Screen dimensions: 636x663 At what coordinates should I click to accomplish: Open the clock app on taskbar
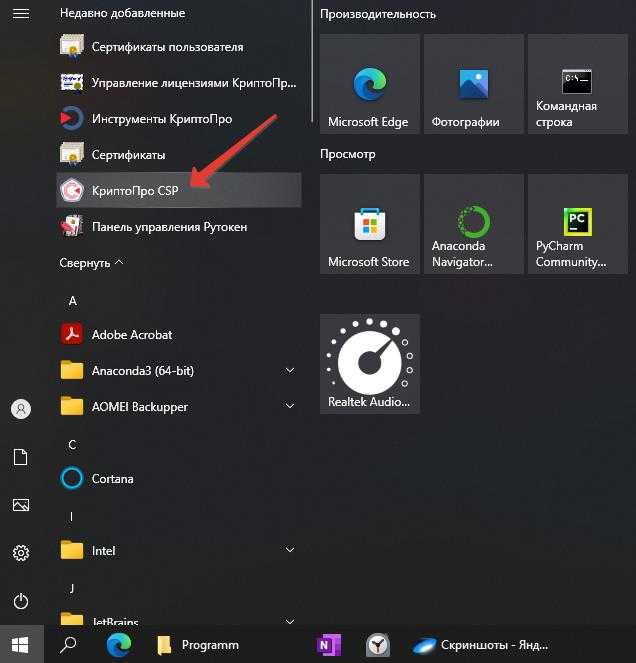(378, 644)
